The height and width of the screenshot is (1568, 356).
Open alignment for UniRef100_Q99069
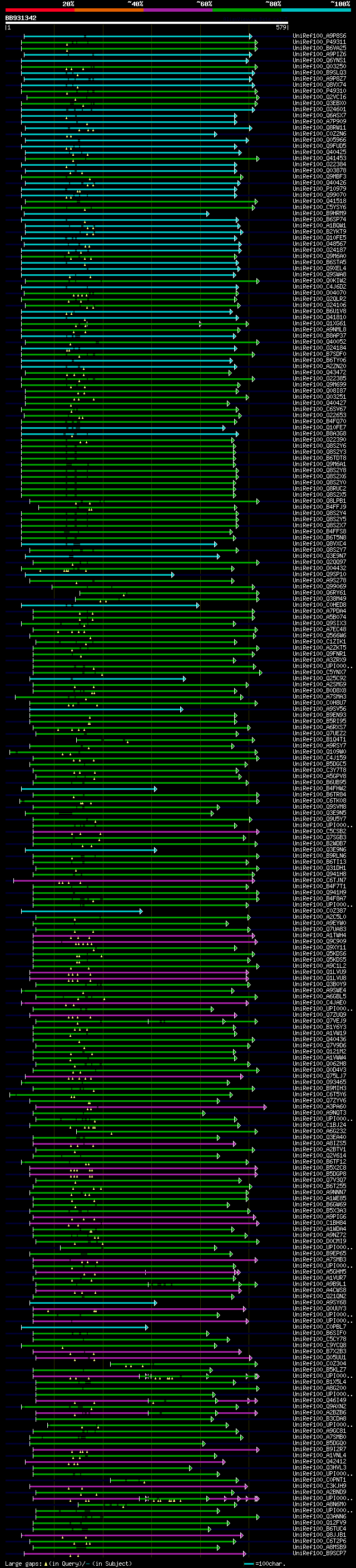[319, 587]
